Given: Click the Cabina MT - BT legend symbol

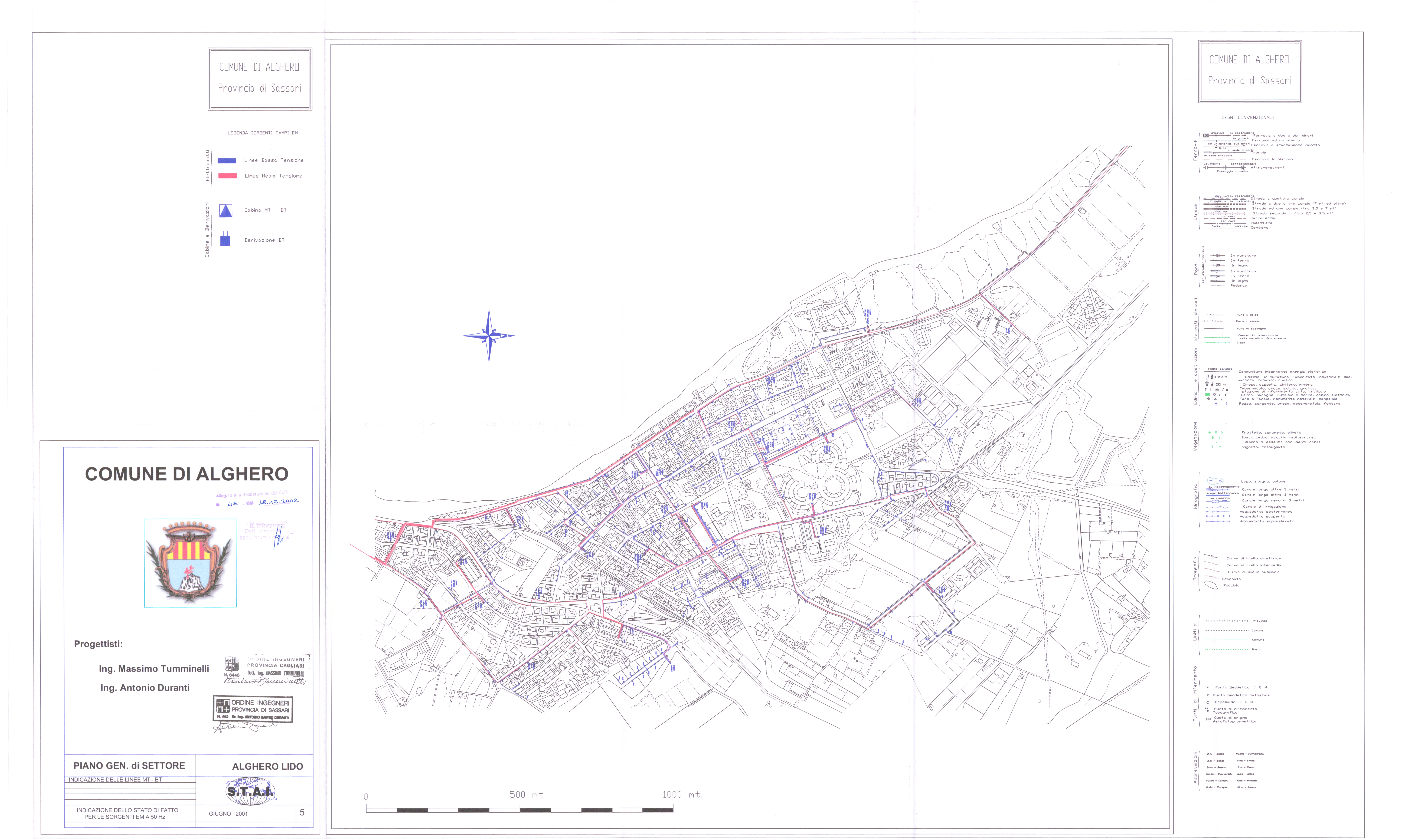Looking at the screenshot, I should point(226,211).
